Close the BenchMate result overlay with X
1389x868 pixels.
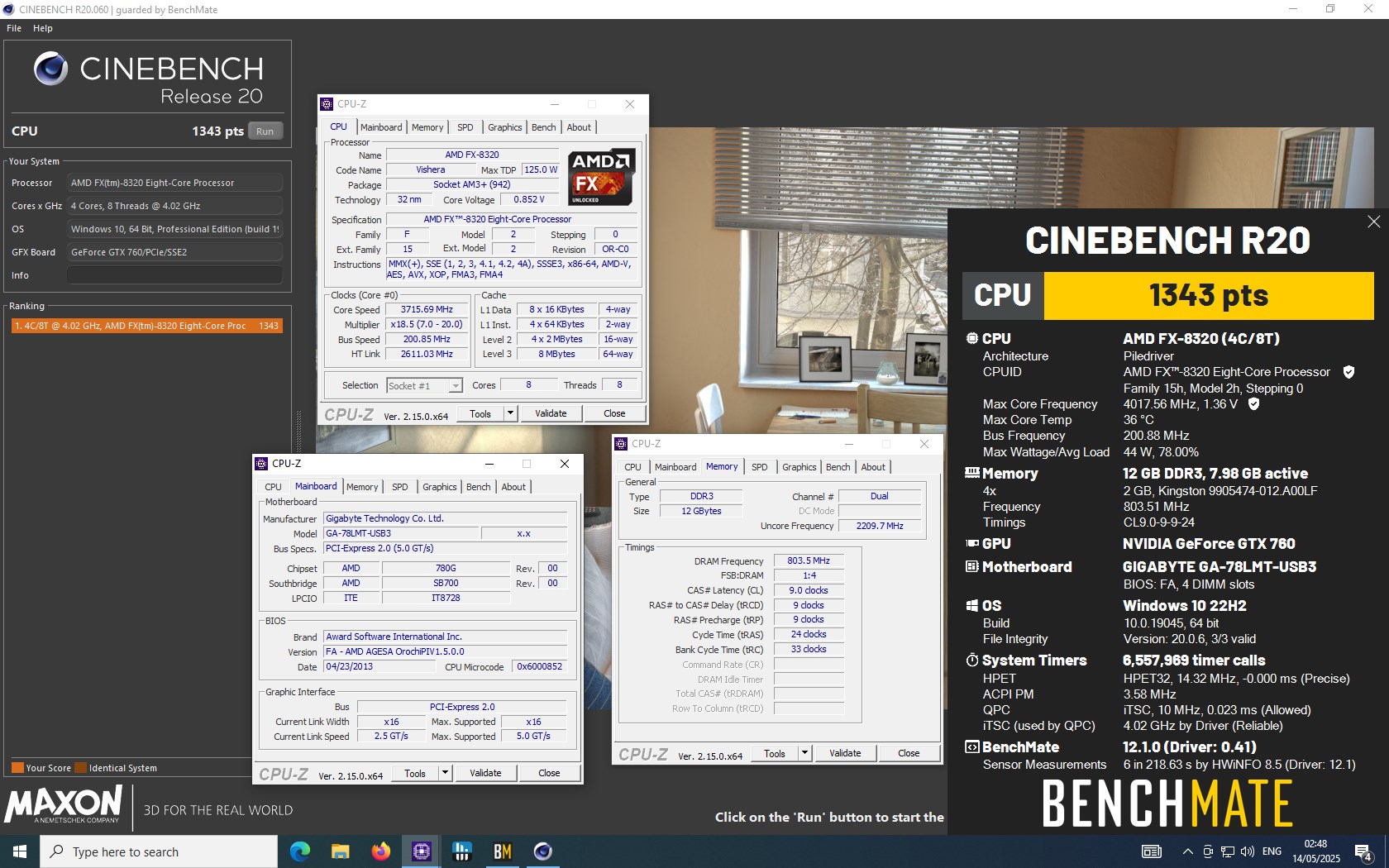pos(1373,222)
